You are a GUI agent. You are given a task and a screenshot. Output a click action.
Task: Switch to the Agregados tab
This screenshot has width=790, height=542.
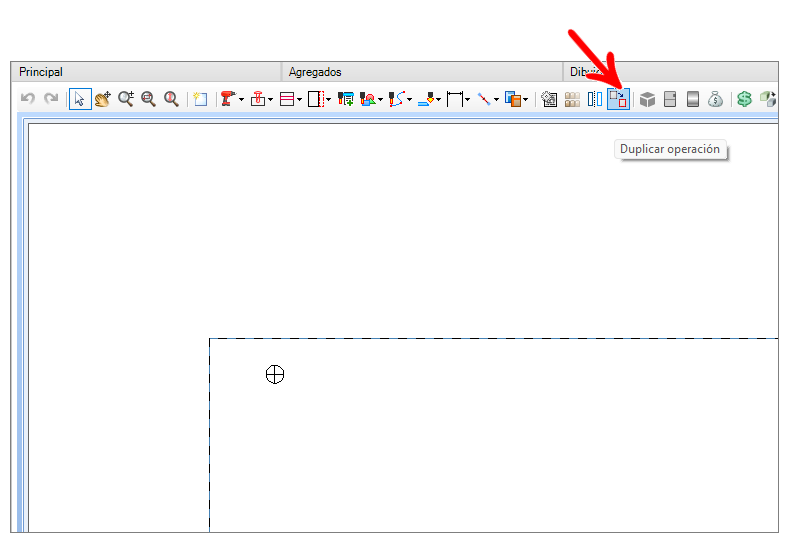422,72
